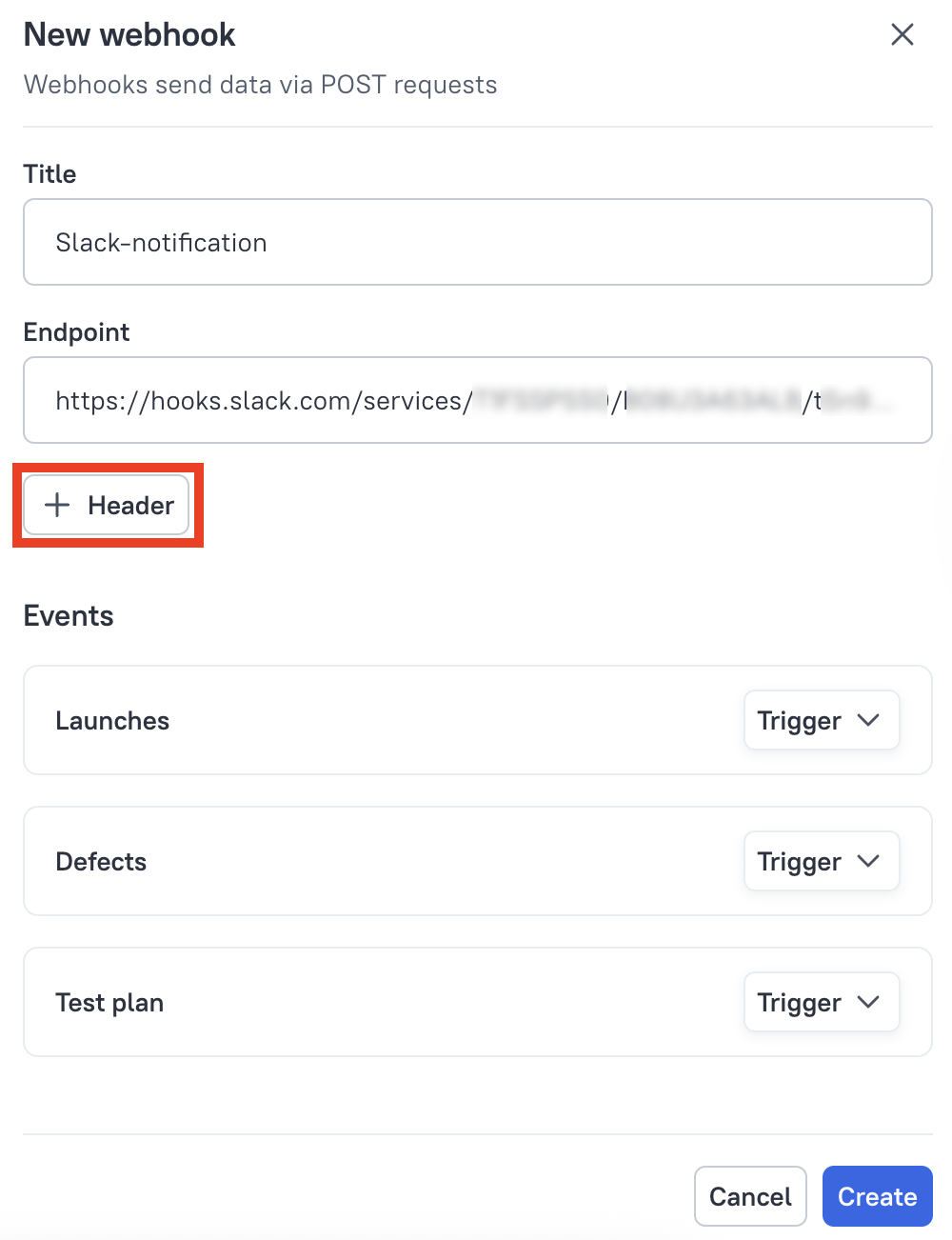Click the Title field label
This screenshot has width=952, height=1240.
point(50,174)
